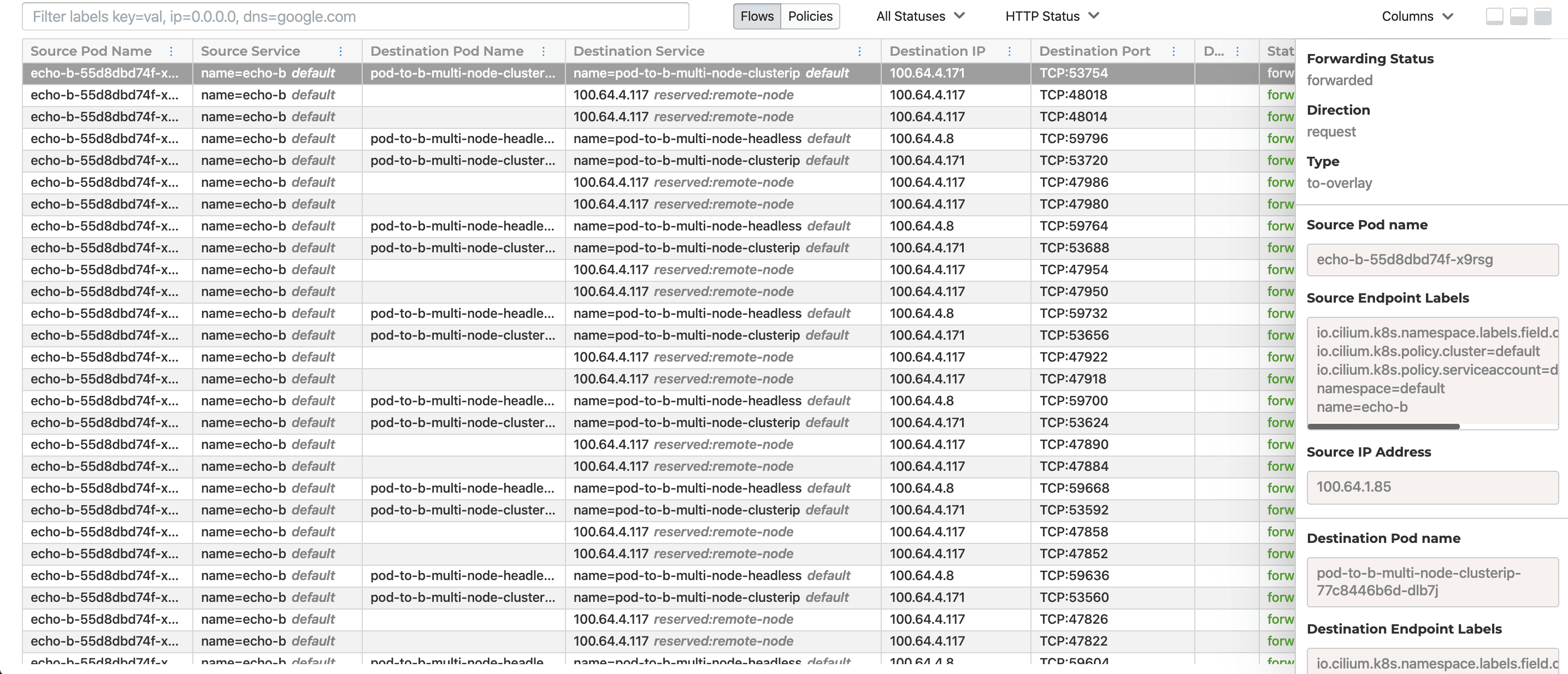
Task: Open Source Service column menu icon
Action: pyautogui.click(x=340, y=51)
